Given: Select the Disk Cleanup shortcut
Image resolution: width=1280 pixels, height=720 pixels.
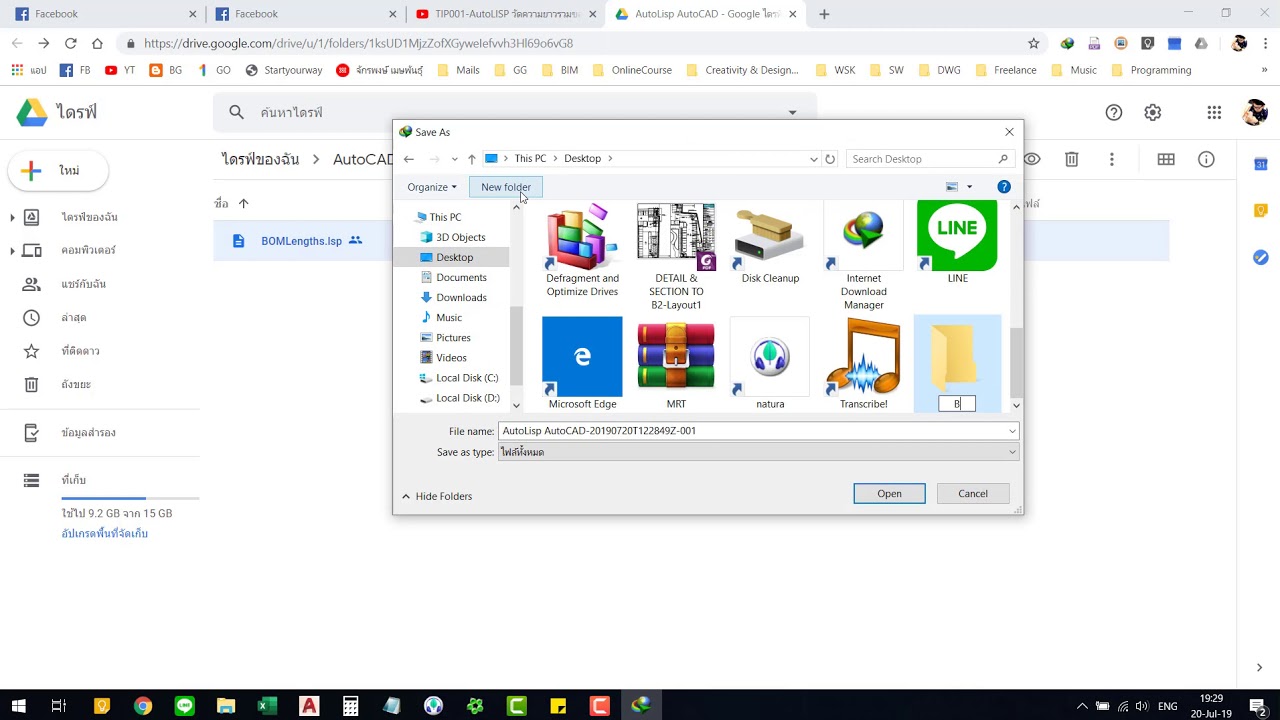Looking at the screenshot, I should tap(770, 245).
